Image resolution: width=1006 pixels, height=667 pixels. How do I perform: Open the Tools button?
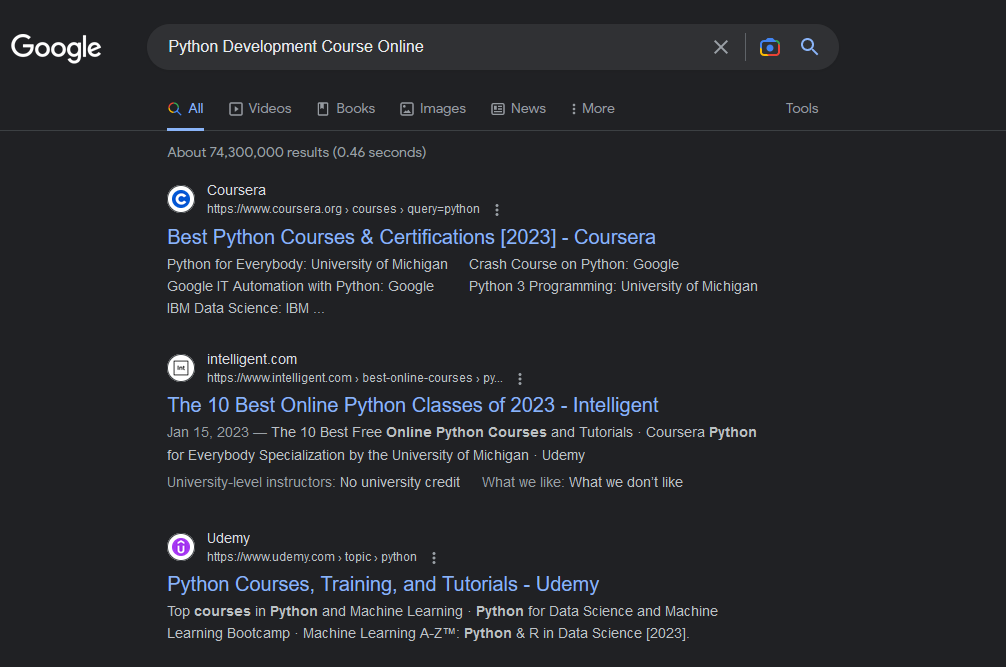(801, 108)
